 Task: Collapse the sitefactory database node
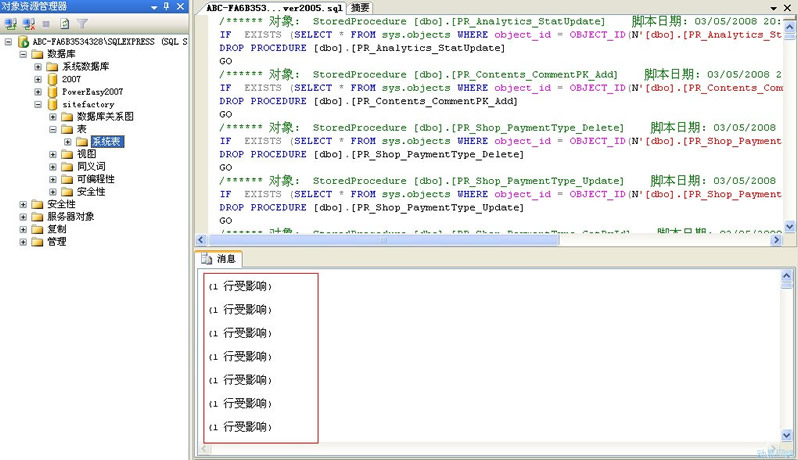point(38,104)
